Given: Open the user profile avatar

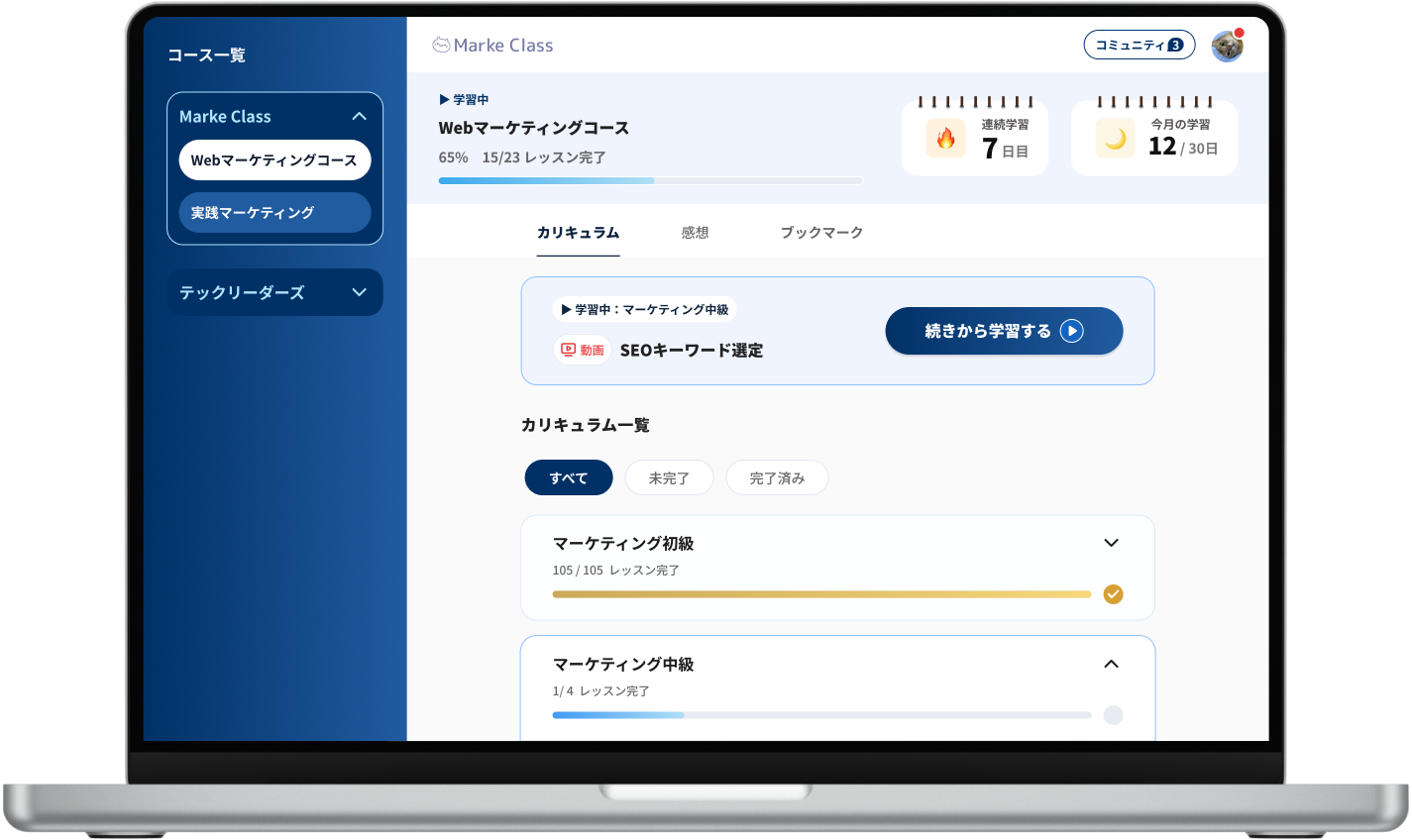Looking at the screenshot, I should (x=1227, y=46).
